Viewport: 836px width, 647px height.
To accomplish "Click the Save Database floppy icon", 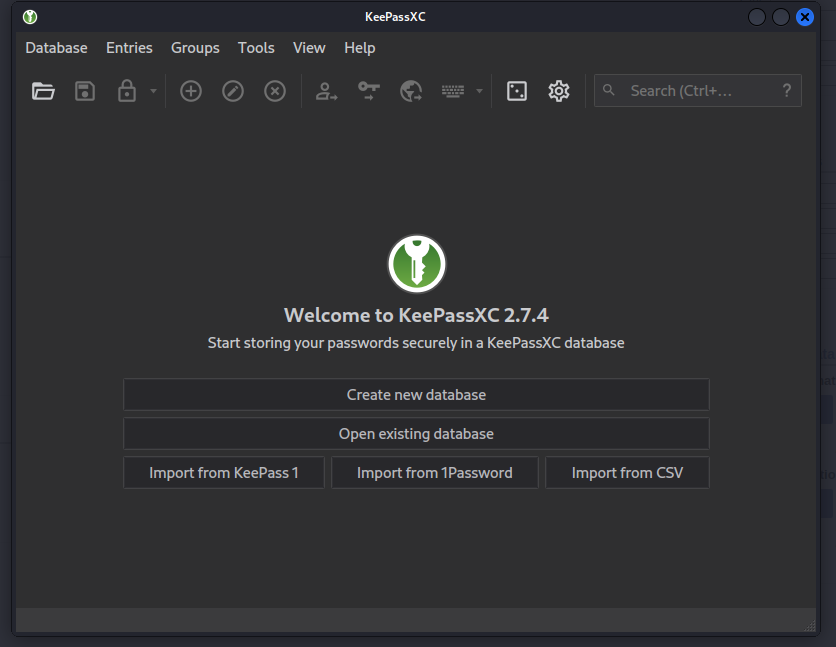I will (85, 91).
